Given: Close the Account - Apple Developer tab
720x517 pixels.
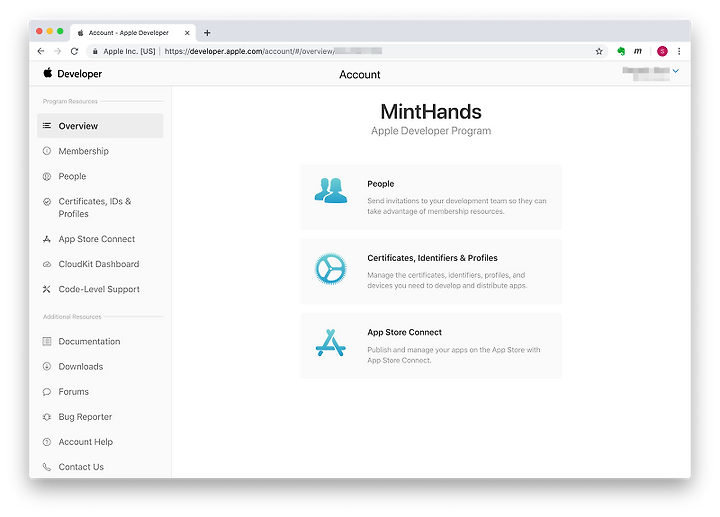Looking at the screenshot, I should click(x=187, y=33).
